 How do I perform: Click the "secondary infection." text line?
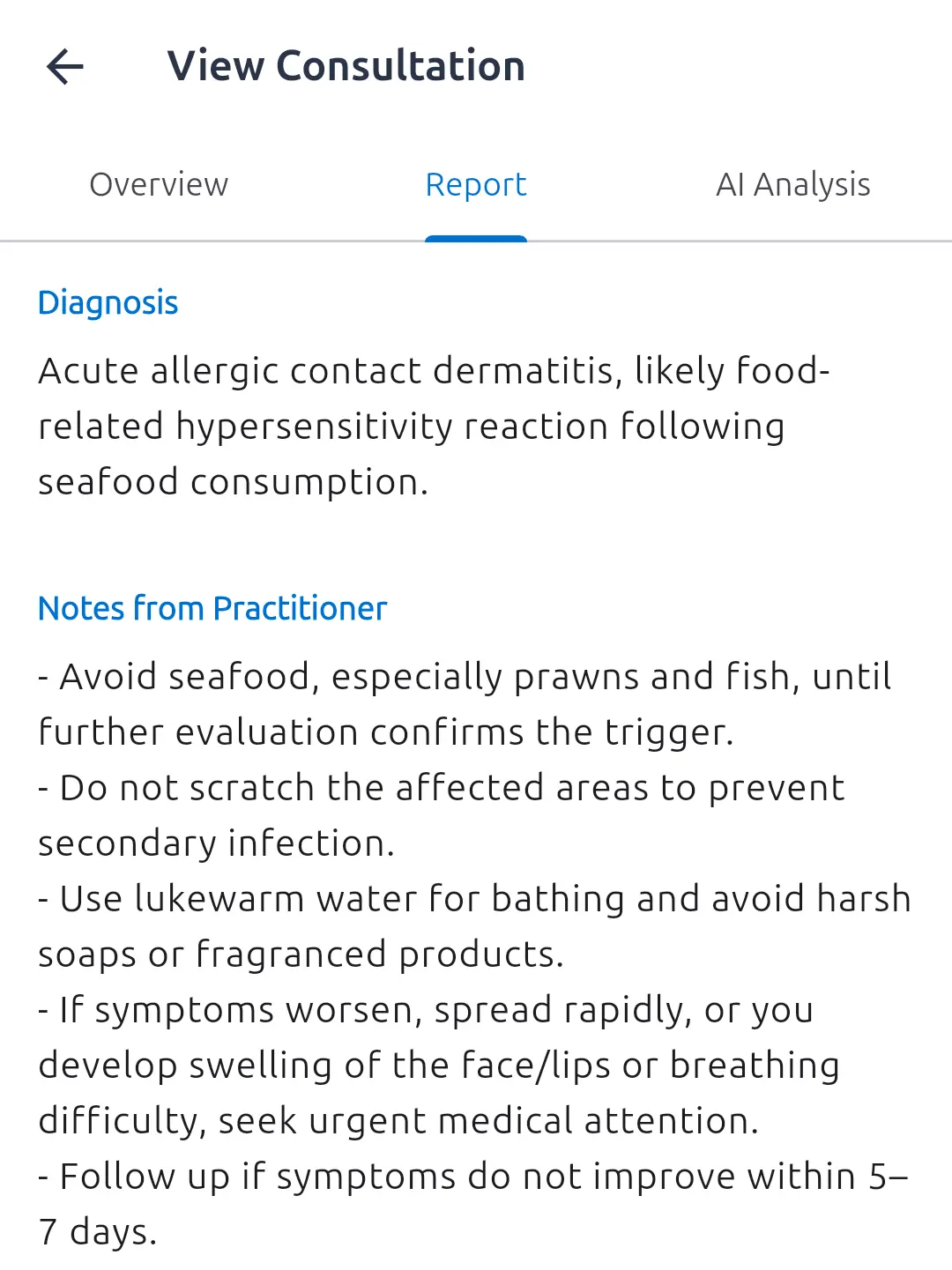(216, 843)
